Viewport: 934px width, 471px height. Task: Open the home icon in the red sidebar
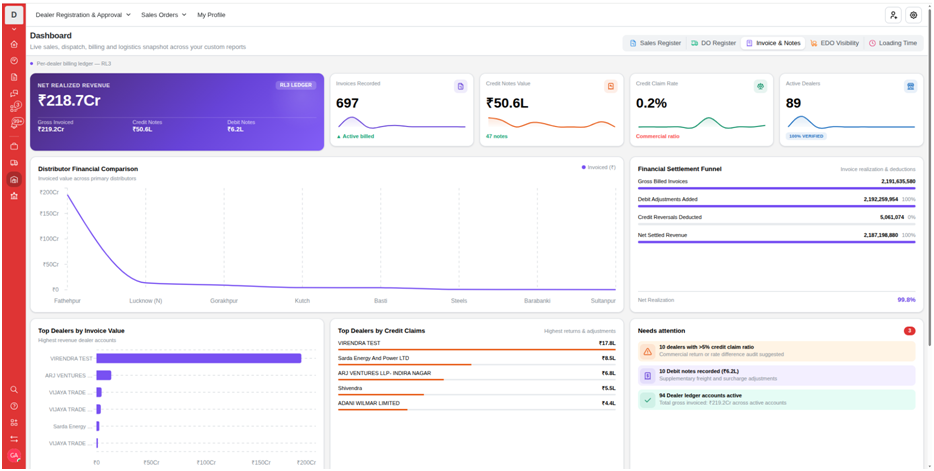(x=14, y=44)
